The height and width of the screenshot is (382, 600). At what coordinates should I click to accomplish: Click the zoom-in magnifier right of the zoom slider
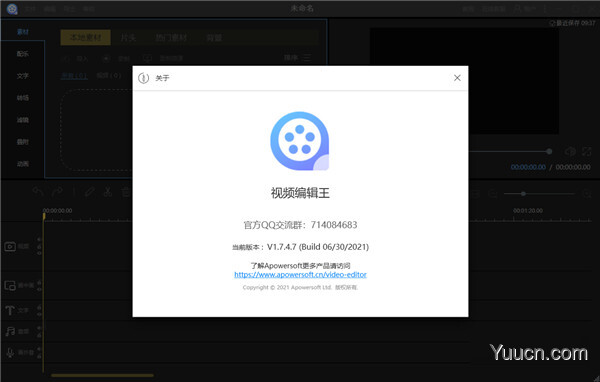587,194
